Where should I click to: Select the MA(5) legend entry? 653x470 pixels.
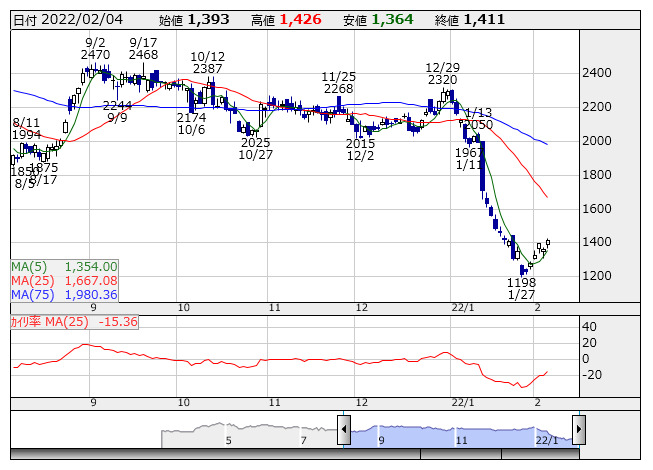(x=64, y=266)
